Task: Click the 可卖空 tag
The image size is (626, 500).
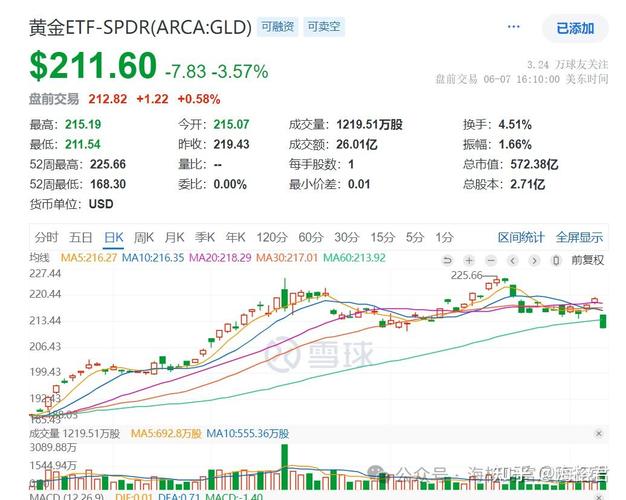Action: (x=324, y=27)
